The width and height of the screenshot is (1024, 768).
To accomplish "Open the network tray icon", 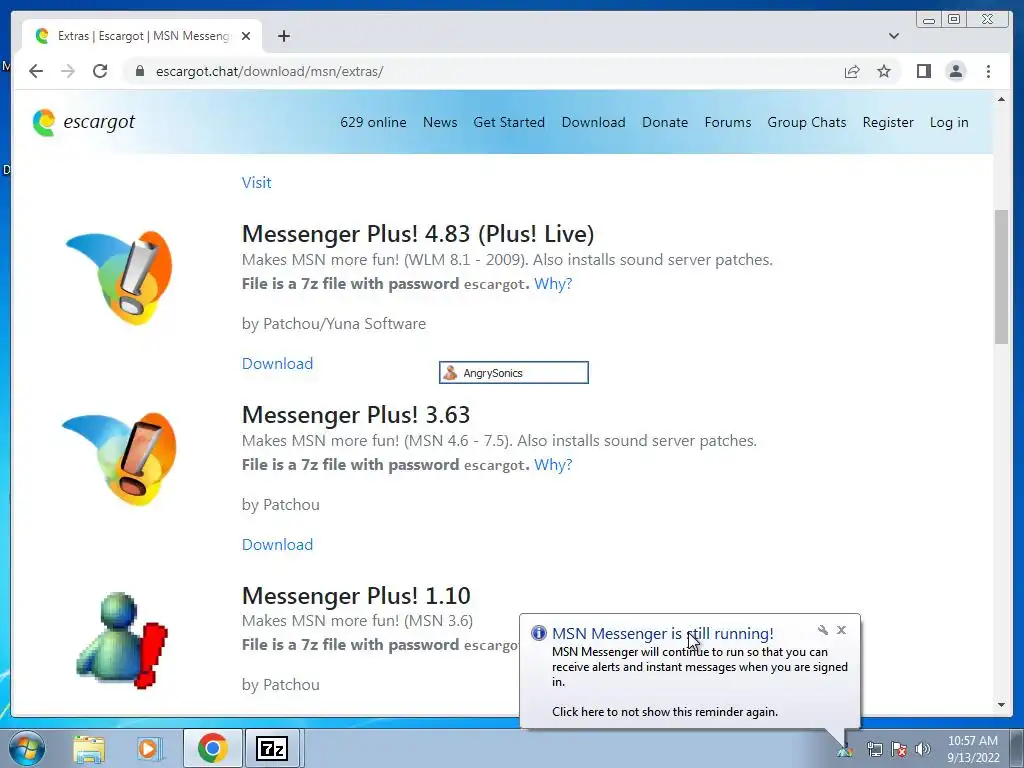I will coord(874,750).
